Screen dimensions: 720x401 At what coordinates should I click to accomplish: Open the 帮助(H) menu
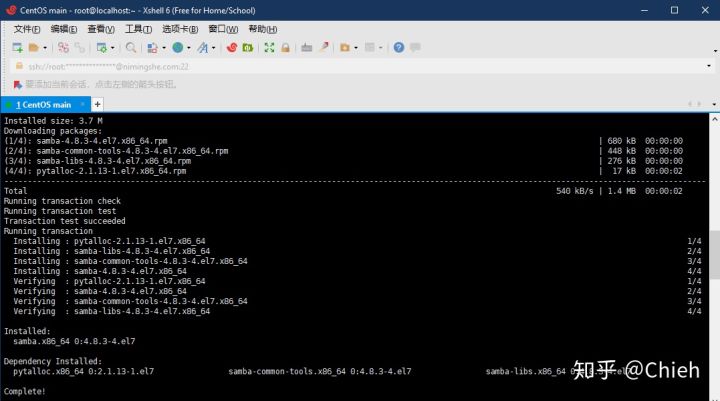coord(263,29)
